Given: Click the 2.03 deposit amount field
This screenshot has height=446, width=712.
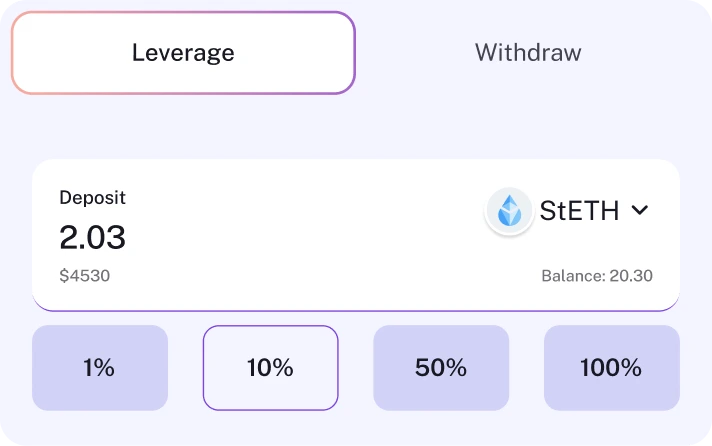Looking at the screenshot, I should pos(93,237).
